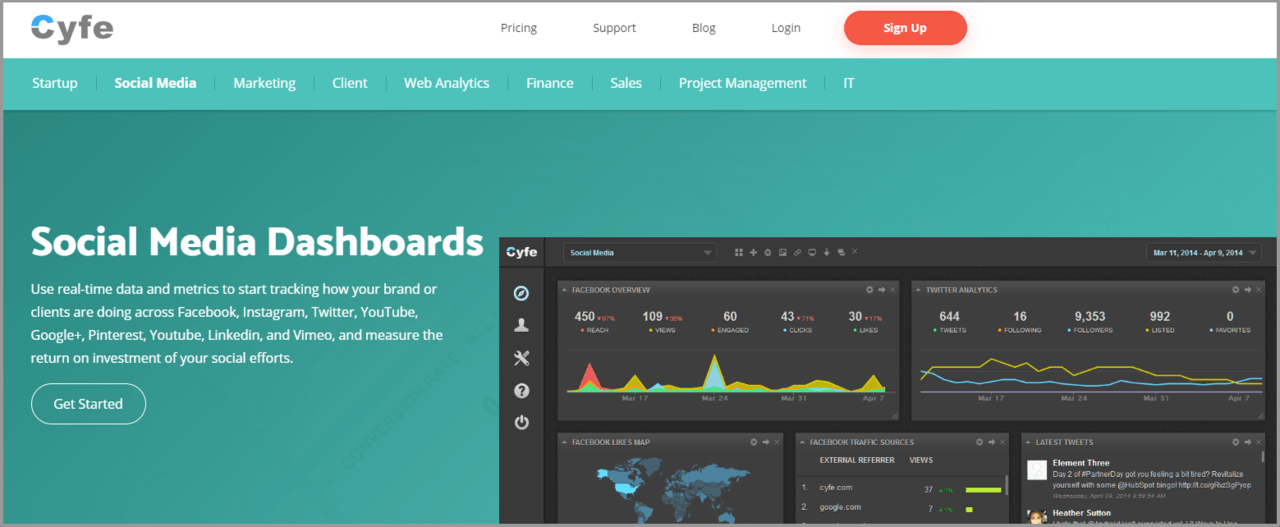Click Heather Sutton tweet author name
The width and height of the screenshot is (1280, 527).
click(x=1083, y=513)
